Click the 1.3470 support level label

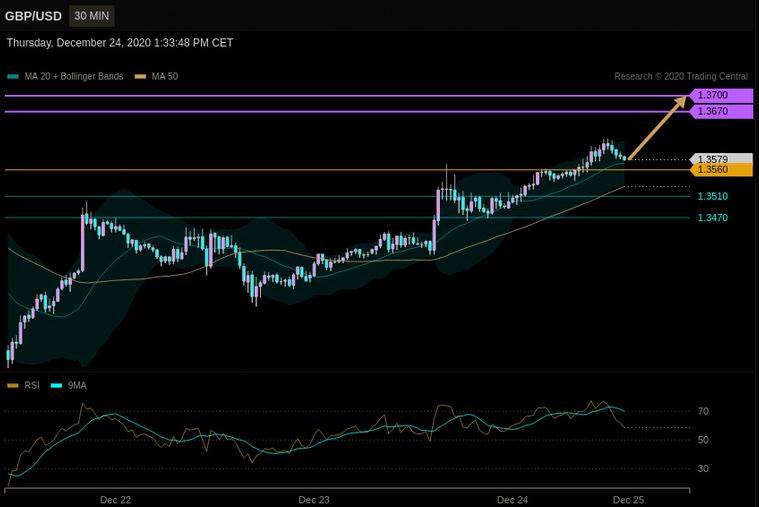[x=713, y=217]
